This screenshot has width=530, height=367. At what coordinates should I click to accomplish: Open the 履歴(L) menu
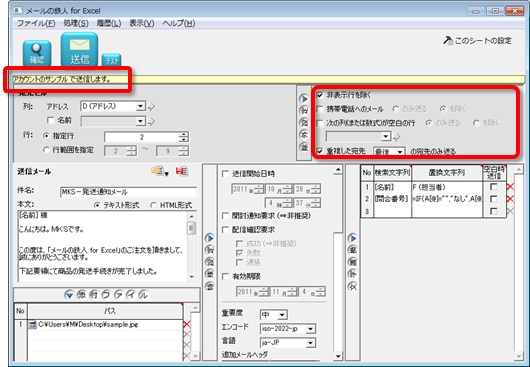tap(109, 23)
